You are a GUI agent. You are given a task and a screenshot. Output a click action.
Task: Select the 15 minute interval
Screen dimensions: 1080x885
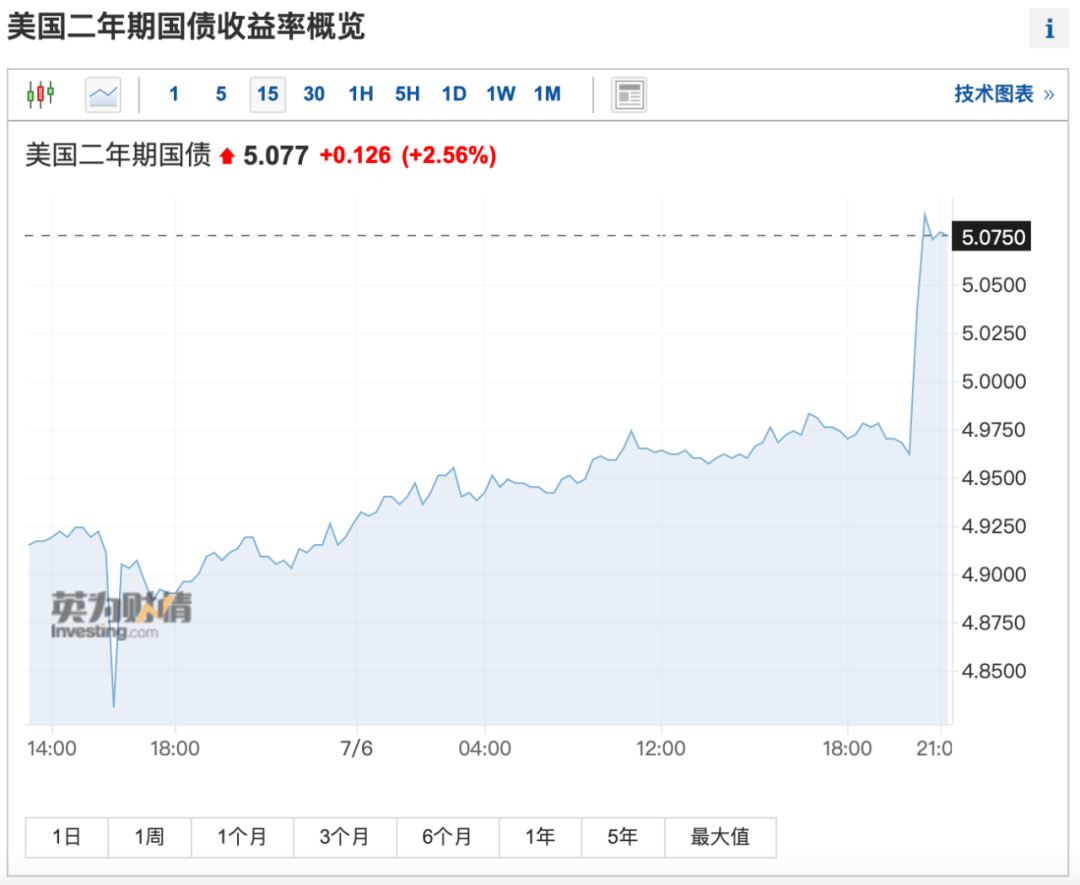(268, 94)
